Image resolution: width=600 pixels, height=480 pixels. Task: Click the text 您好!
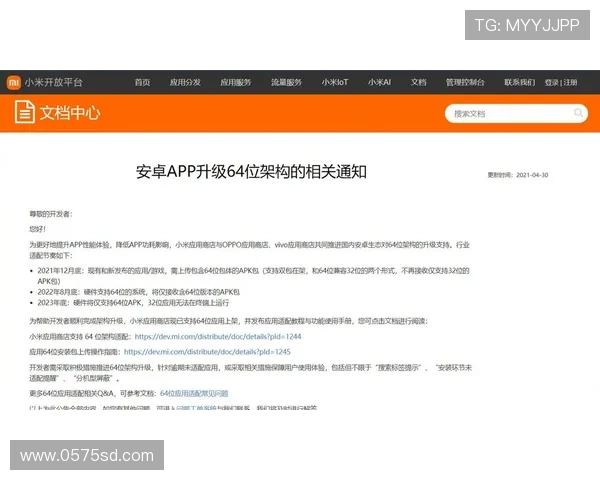click(x=38, y=229)
